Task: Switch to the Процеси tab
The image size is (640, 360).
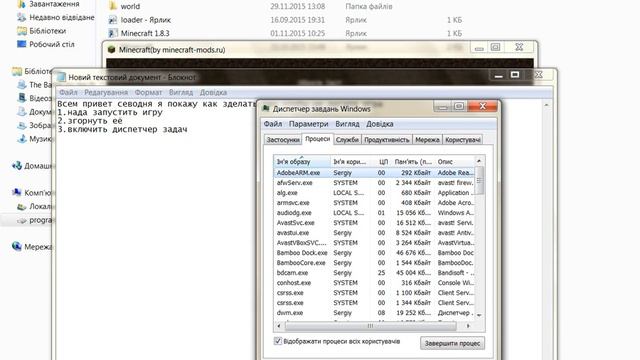Action: click(x=318, y=139)
